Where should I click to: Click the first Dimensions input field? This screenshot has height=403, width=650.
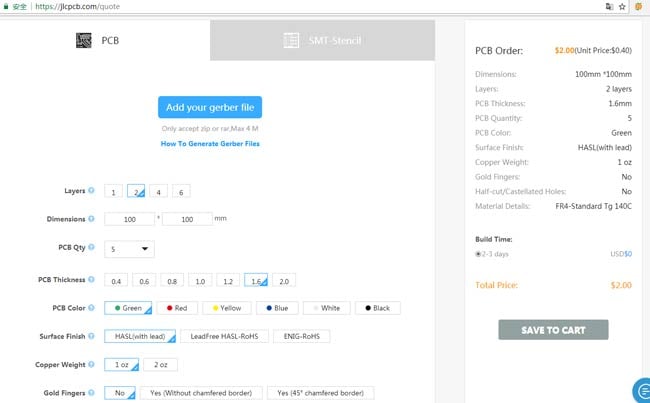click(129, 219)
